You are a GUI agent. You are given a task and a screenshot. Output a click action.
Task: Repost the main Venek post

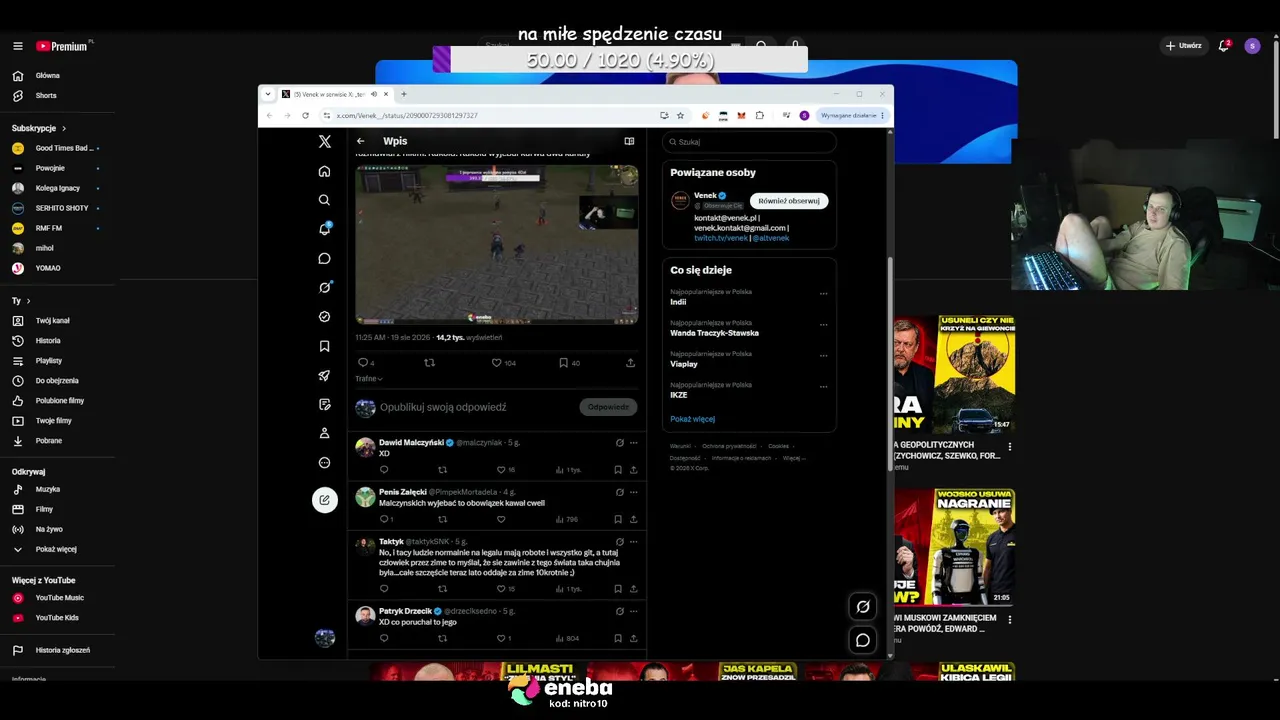(430, 363)
